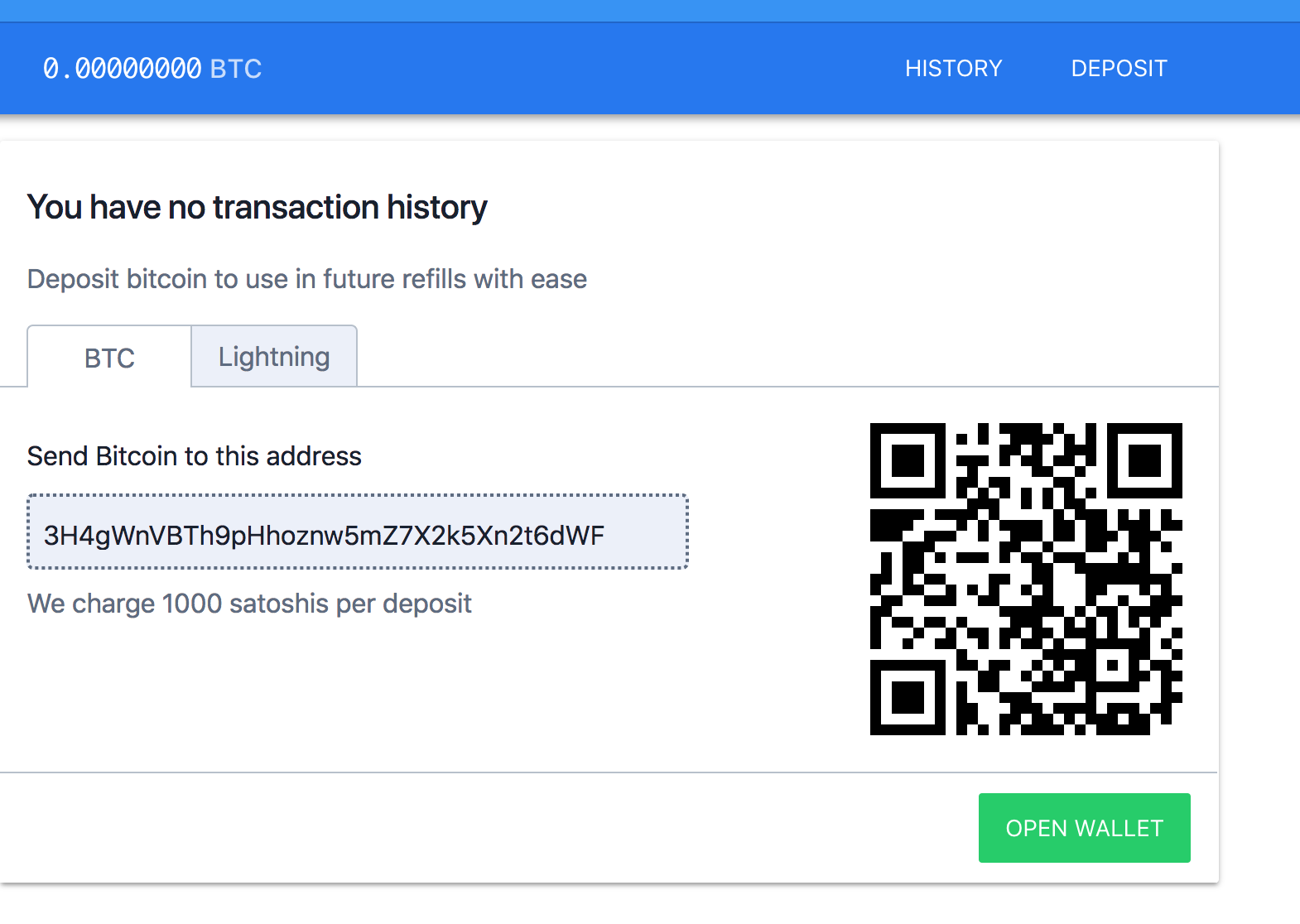Click the QR code's bottom-left finder square

tap(908, 697)
